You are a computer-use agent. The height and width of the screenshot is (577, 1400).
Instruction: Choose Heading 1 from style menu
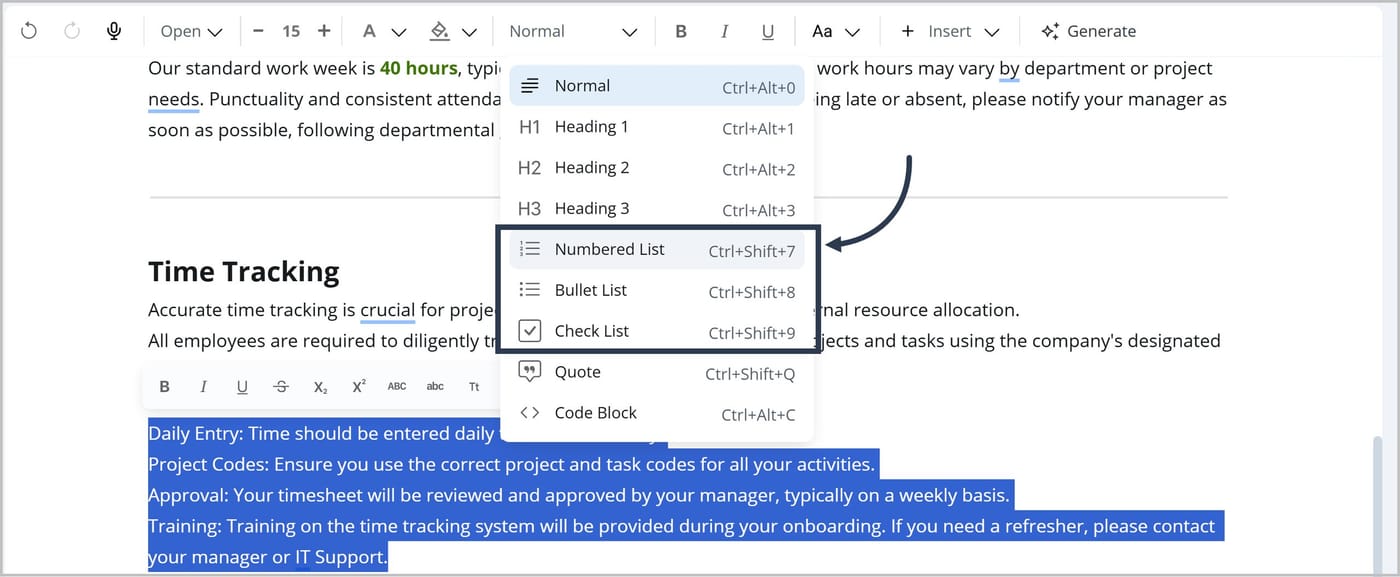coord(657,127)
